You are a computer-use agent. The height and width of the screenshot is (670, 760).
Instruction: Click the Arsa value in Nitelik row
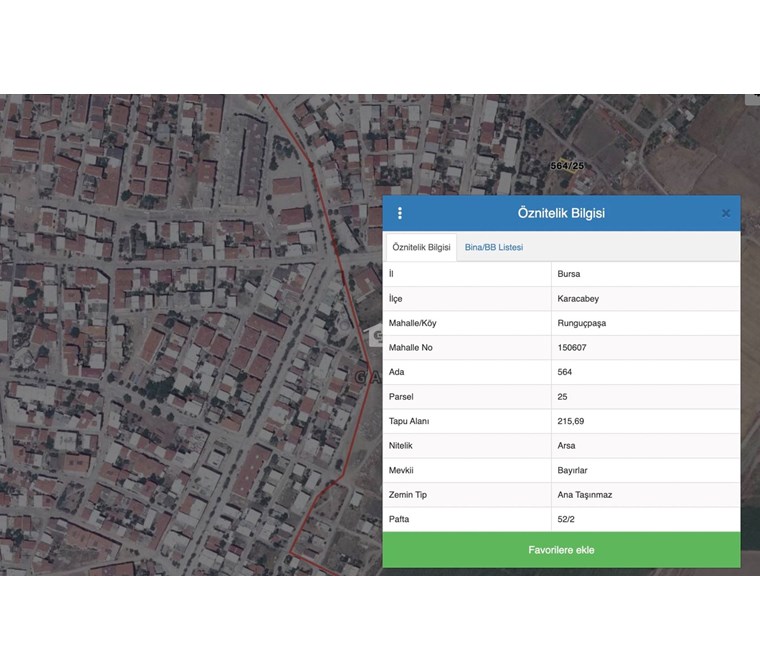click(566, 446)
